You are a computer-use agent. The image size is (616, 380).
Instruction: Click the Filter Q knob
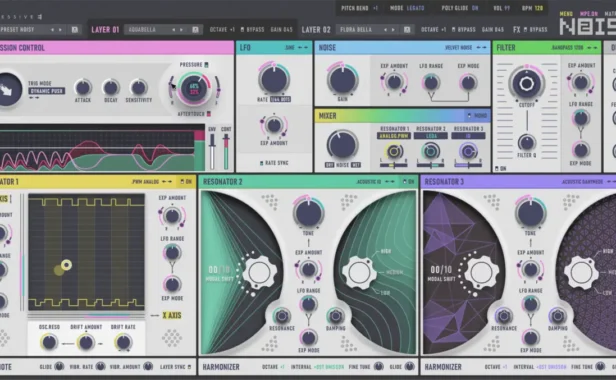click(x=526, y=142)
